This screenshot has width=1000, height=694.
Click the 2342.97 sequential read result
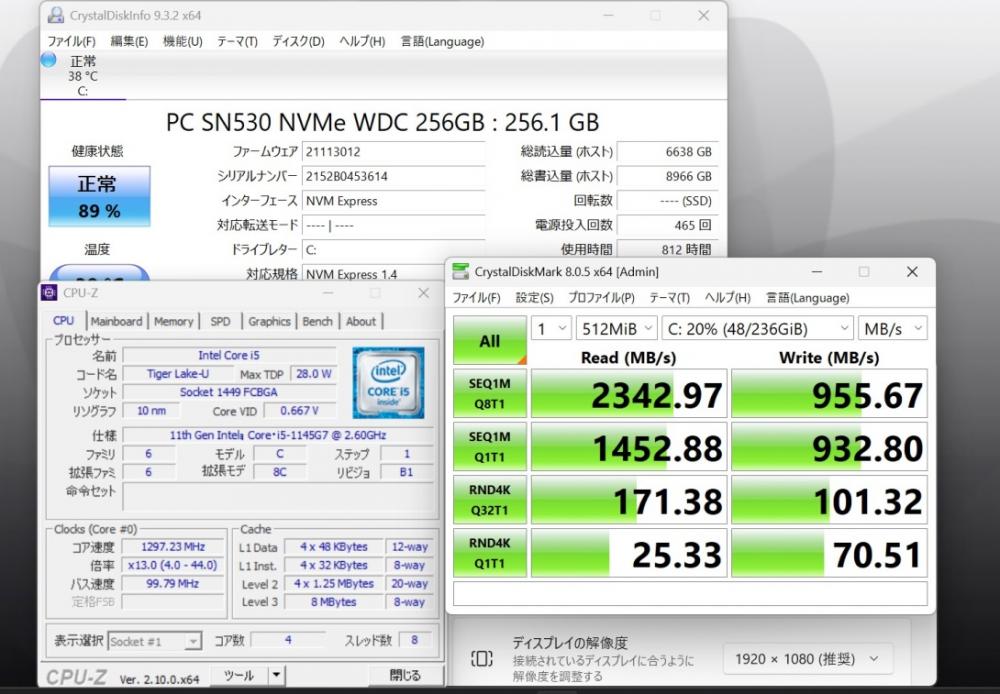629,393
